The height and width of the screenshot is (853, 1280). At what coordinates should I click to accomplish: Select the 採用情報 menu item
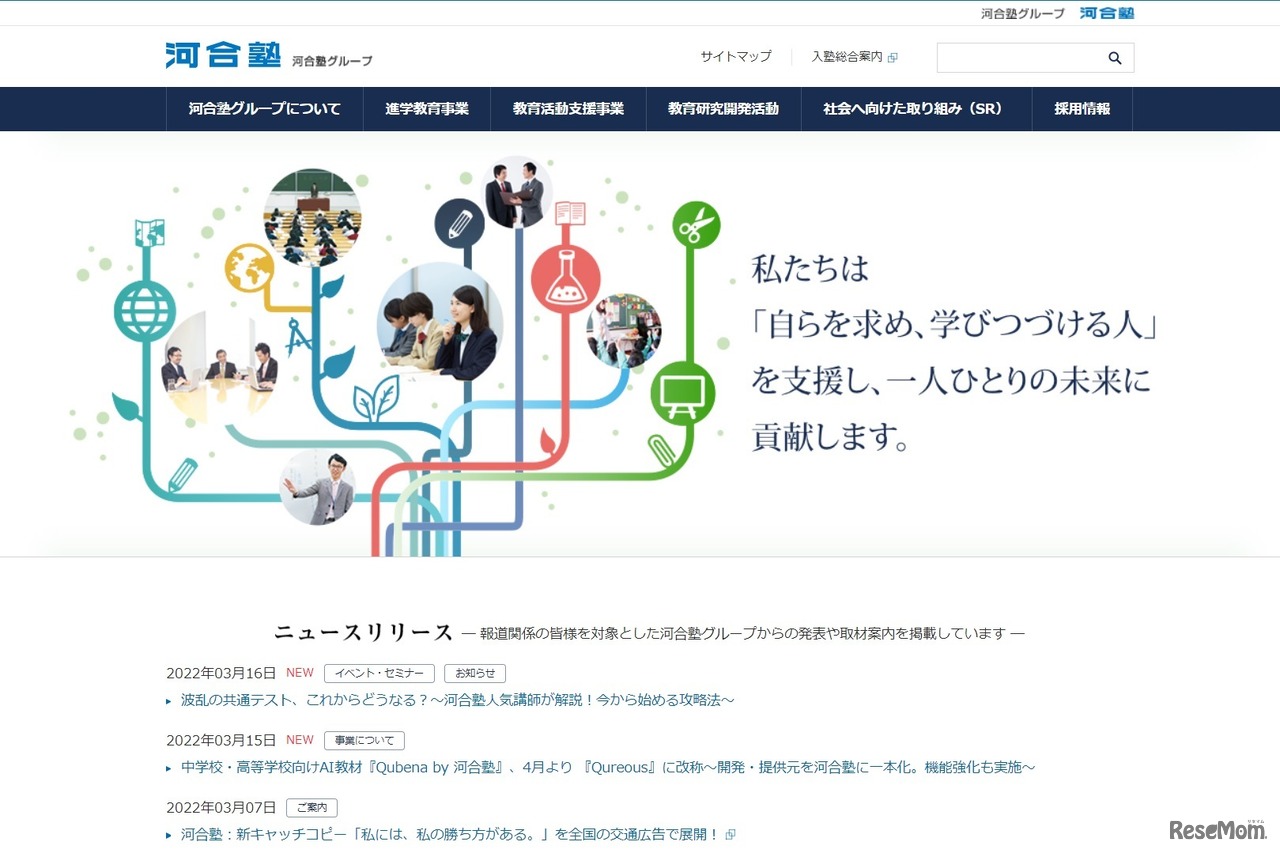1081,109
